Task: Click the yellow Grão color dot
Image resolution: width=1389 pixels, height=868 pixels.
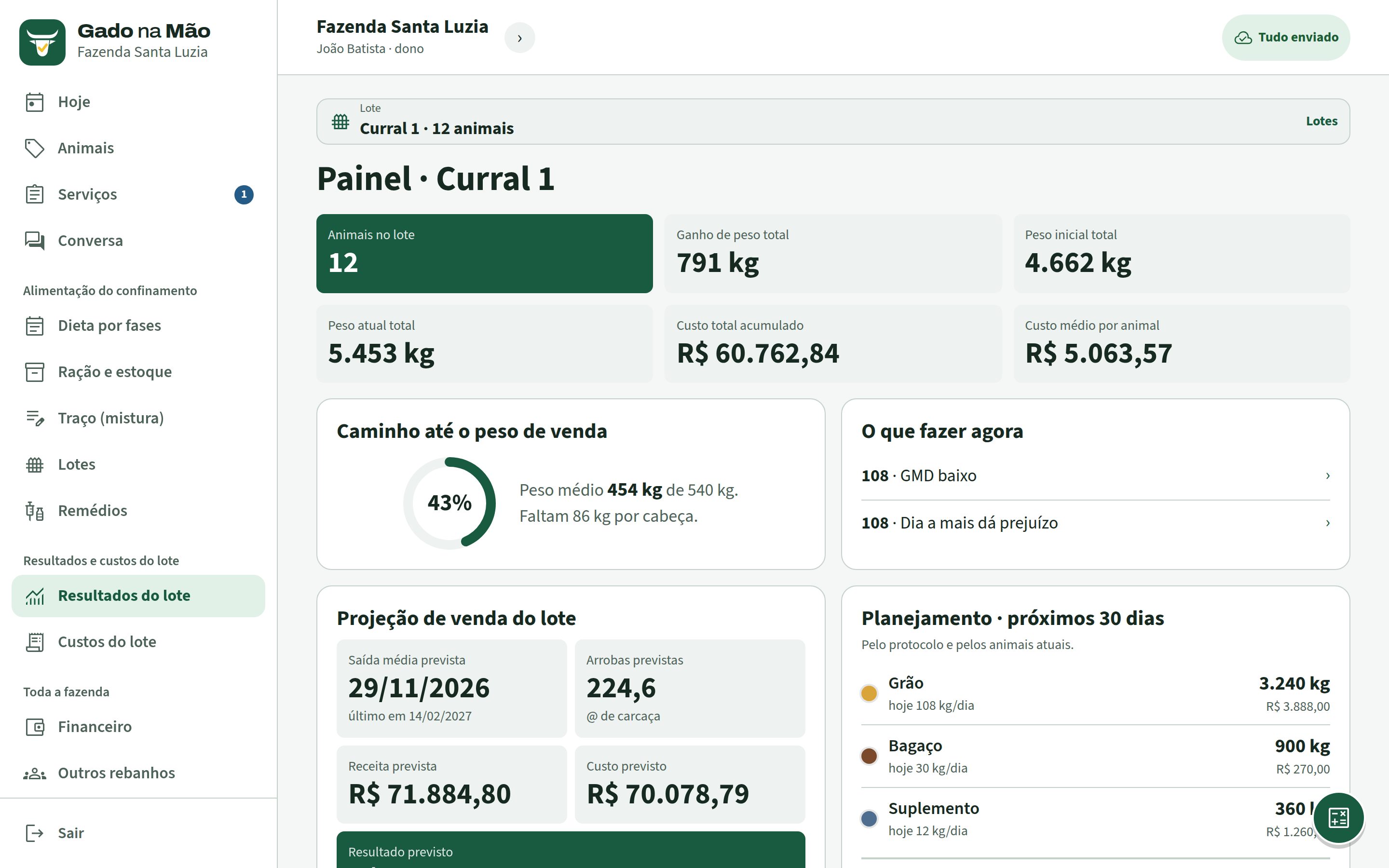Action: click(869, 693)
